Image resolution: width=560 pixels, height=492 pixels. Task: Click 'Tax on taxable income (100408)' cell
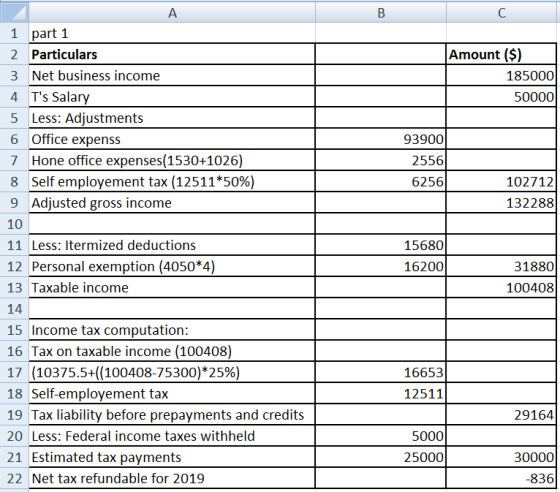(172, 351)
